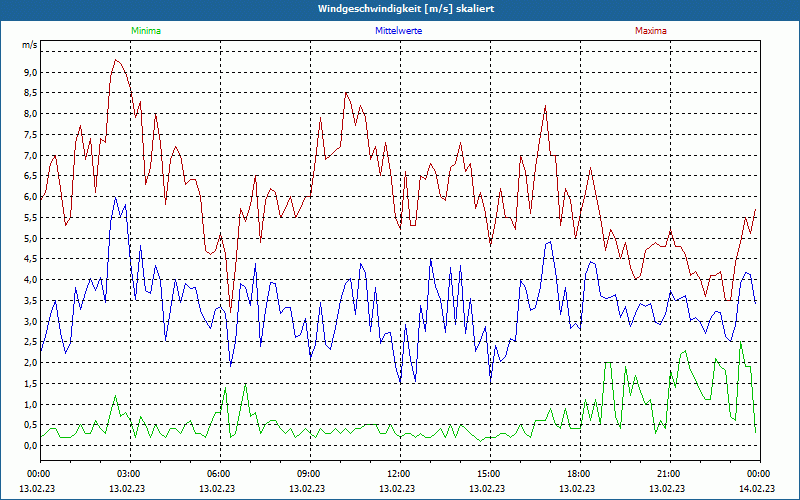Click the '4,5' y-axis value

(x=31, y=259)
